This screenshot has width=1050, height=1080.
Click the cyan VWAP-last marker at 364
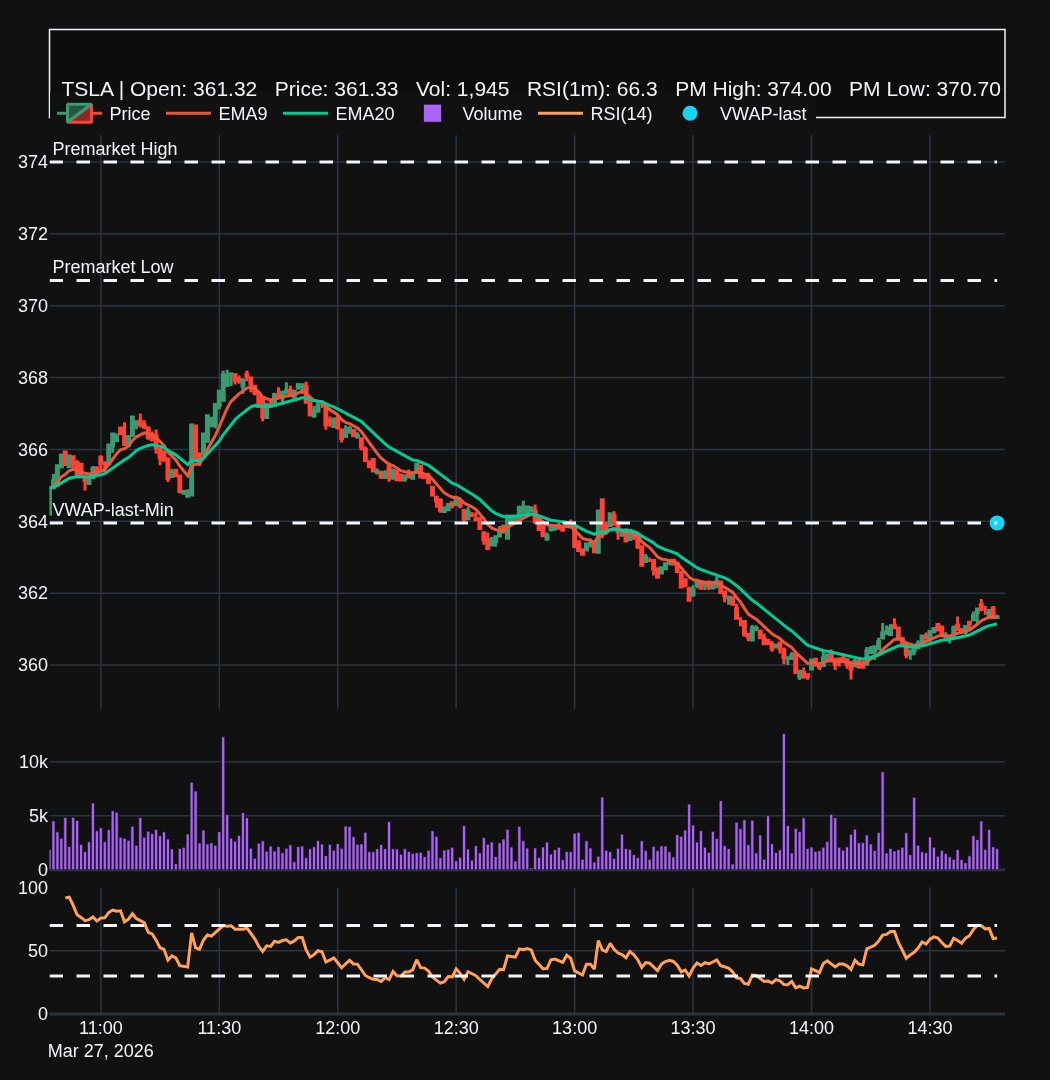[x=996, y=523]
